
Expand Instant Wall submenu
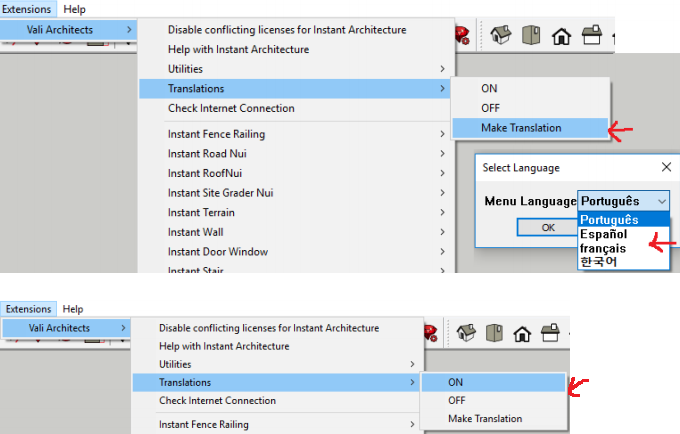pyautogui.click(x=297, y=232)
